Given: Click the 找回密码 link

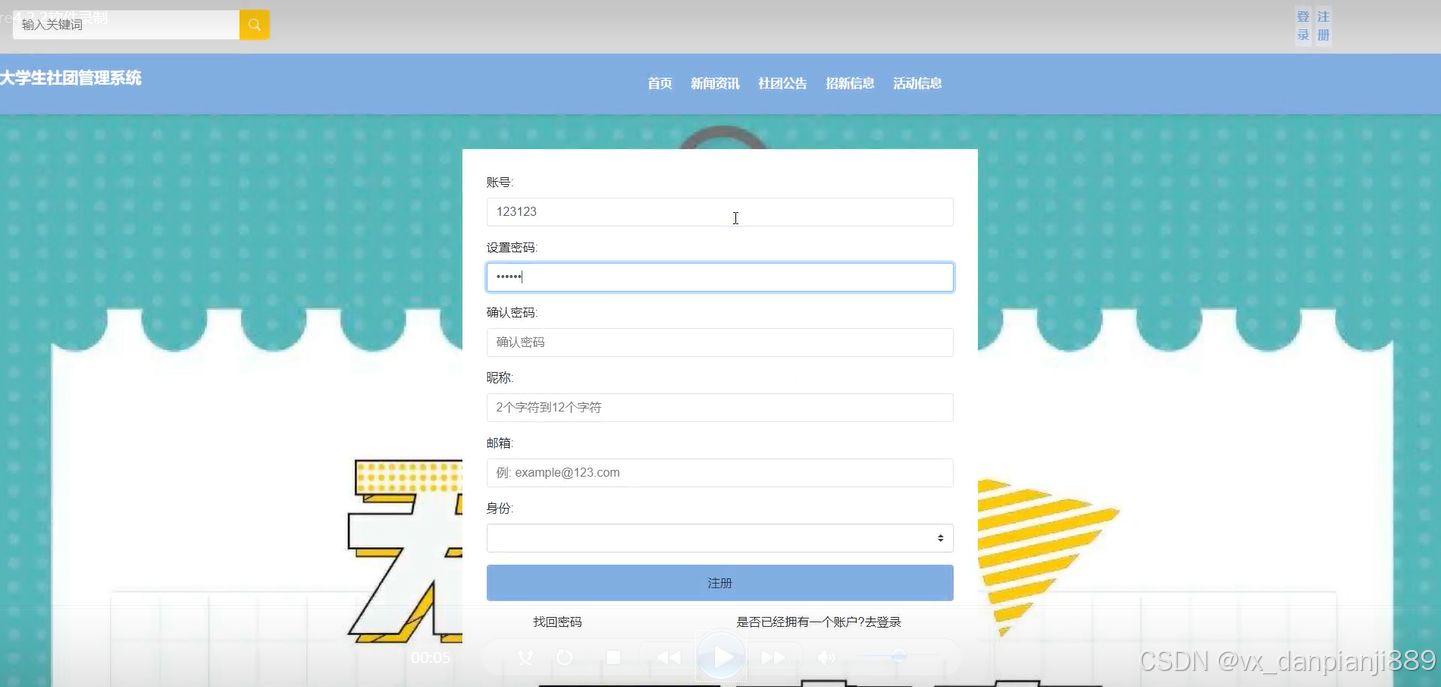Looking at the screenshot, I should click(x=557, y=622).
